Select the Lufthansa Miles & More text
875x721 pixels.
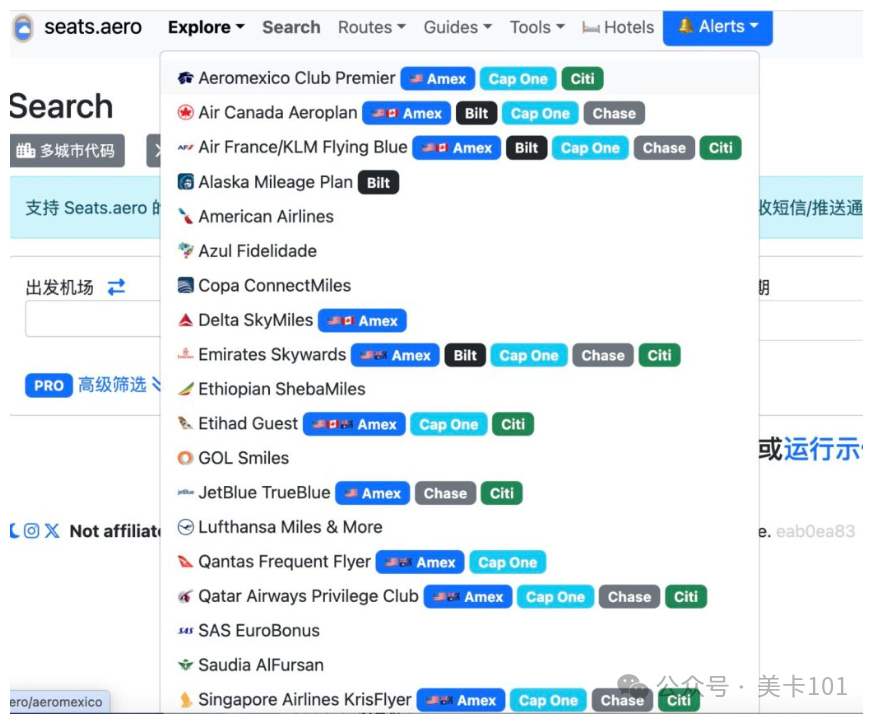pyautogui.click(x=290, y=527)
